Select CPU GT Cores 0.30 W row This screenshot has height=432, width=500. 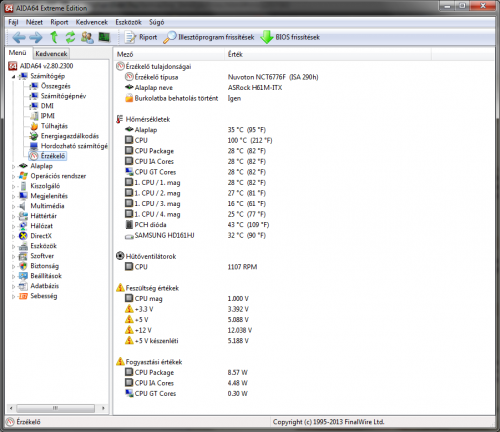(186, 393)
